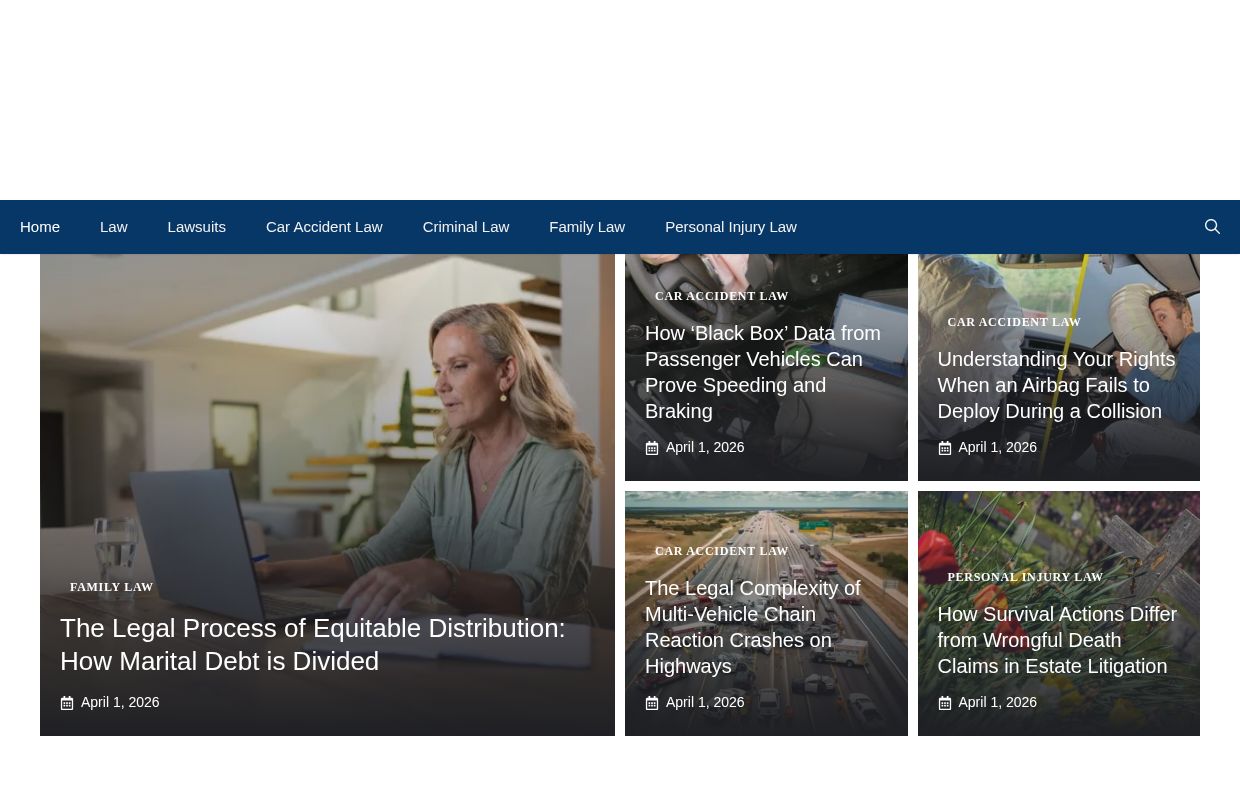Viewport: 1240px width, 800px height.
Task: Open the Family Law nav item
Action: (587, 227)
